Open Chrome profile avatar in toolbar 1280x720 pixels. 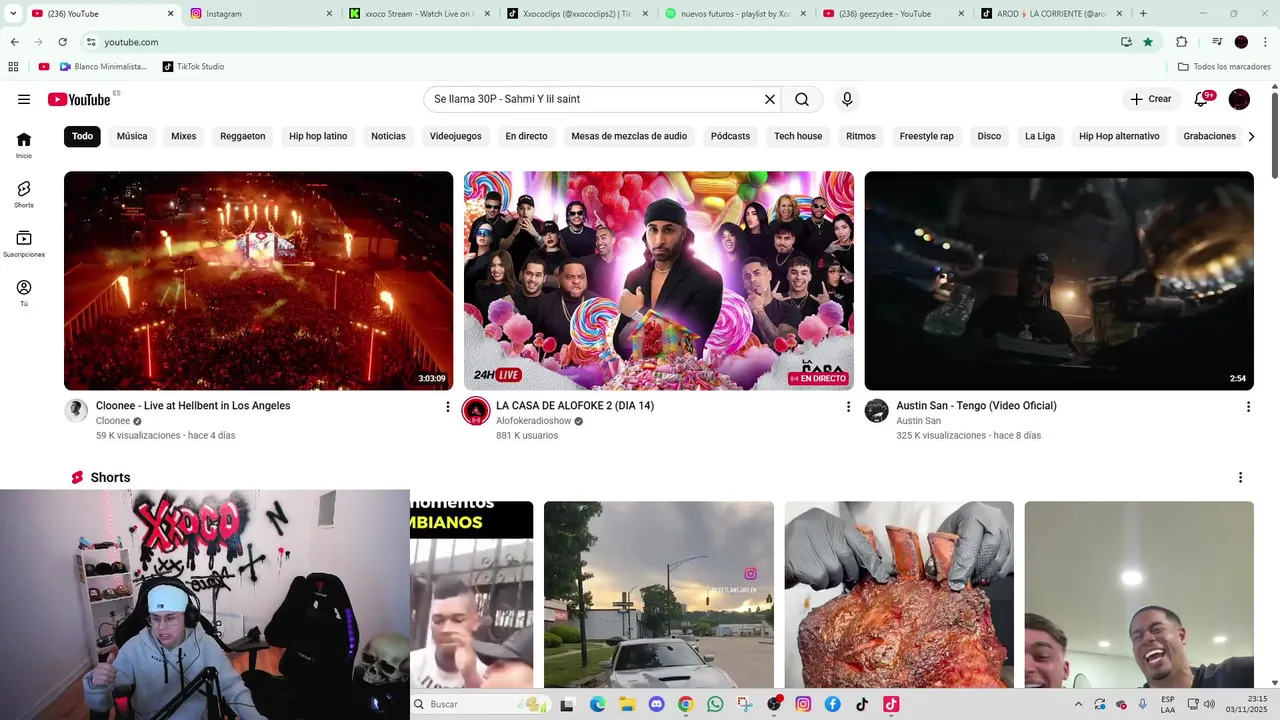pos(1241,42)
